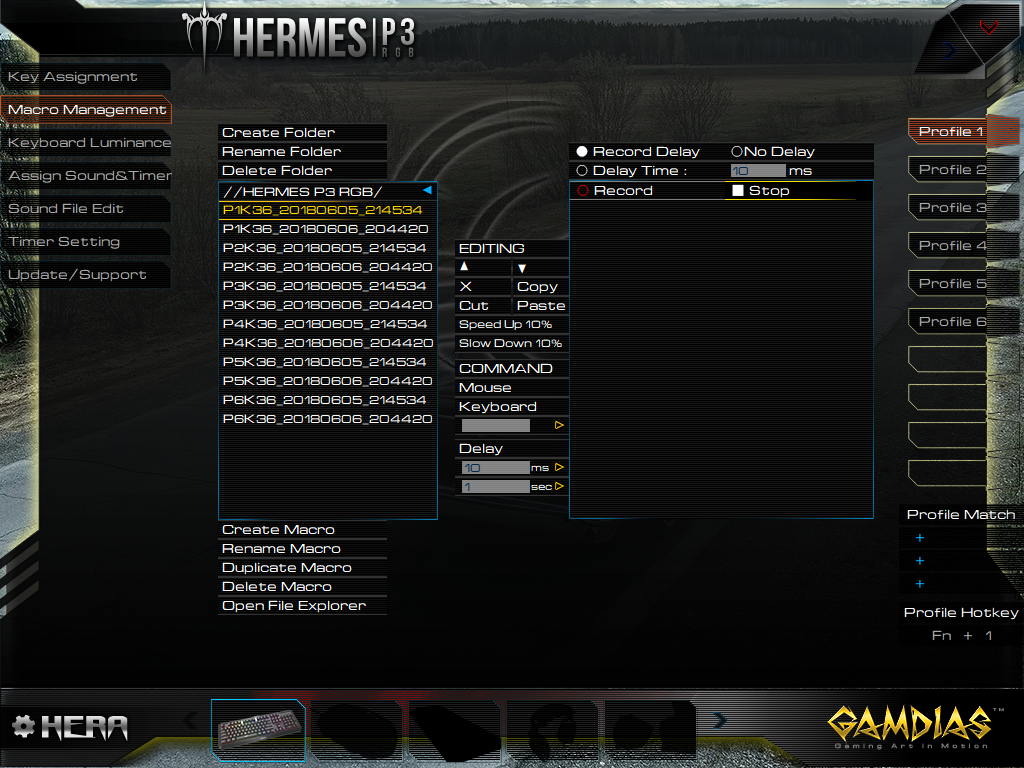
Task: Open Timer Setting section
Action: 86,242
